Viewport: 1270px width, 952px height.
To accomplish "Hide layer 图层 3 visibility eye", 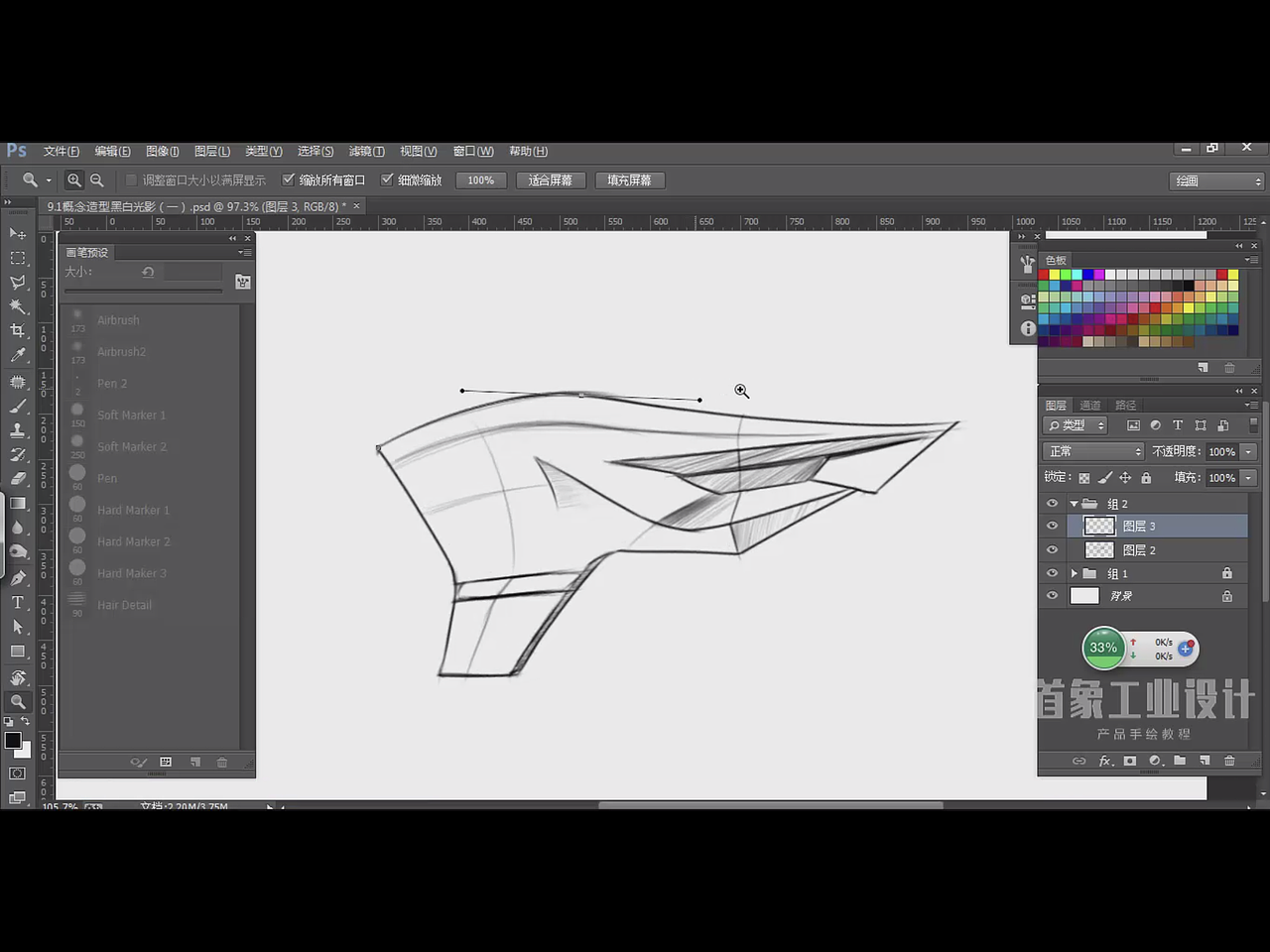I will click(x=1053, y=527).
